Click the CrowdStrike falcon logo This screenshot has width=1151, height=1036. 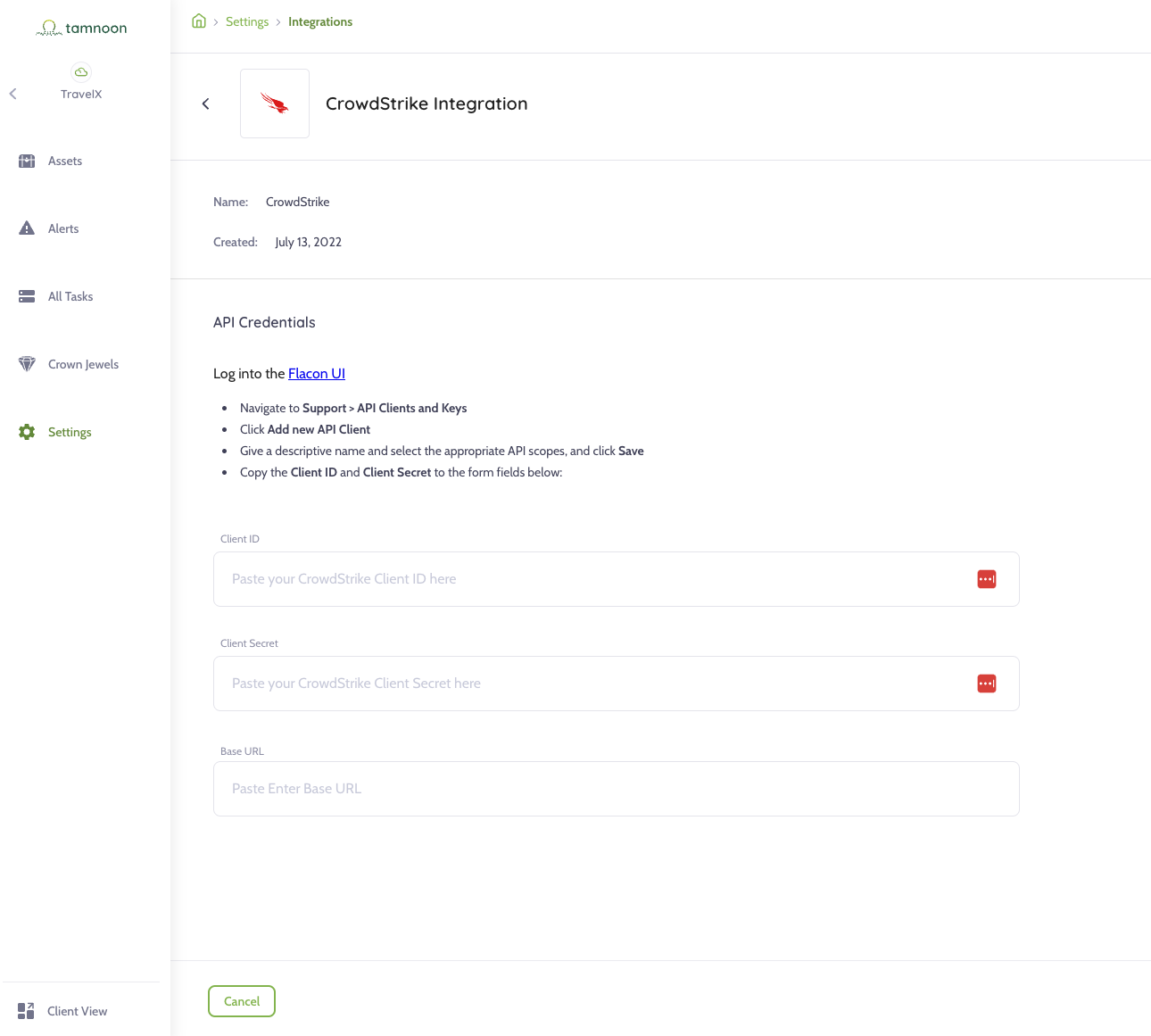[x=275, y=104]
